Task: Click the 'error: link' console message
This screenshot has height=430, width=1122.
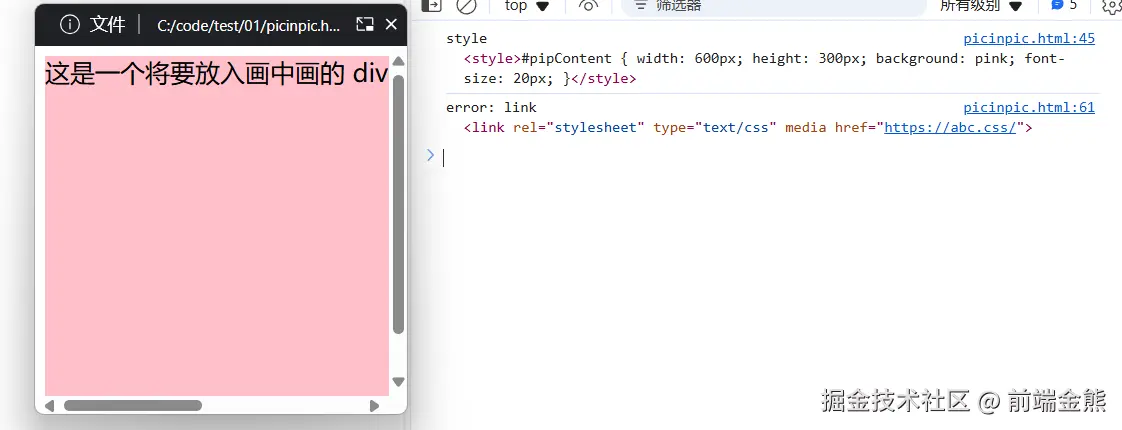Action: tap(491, 107)
